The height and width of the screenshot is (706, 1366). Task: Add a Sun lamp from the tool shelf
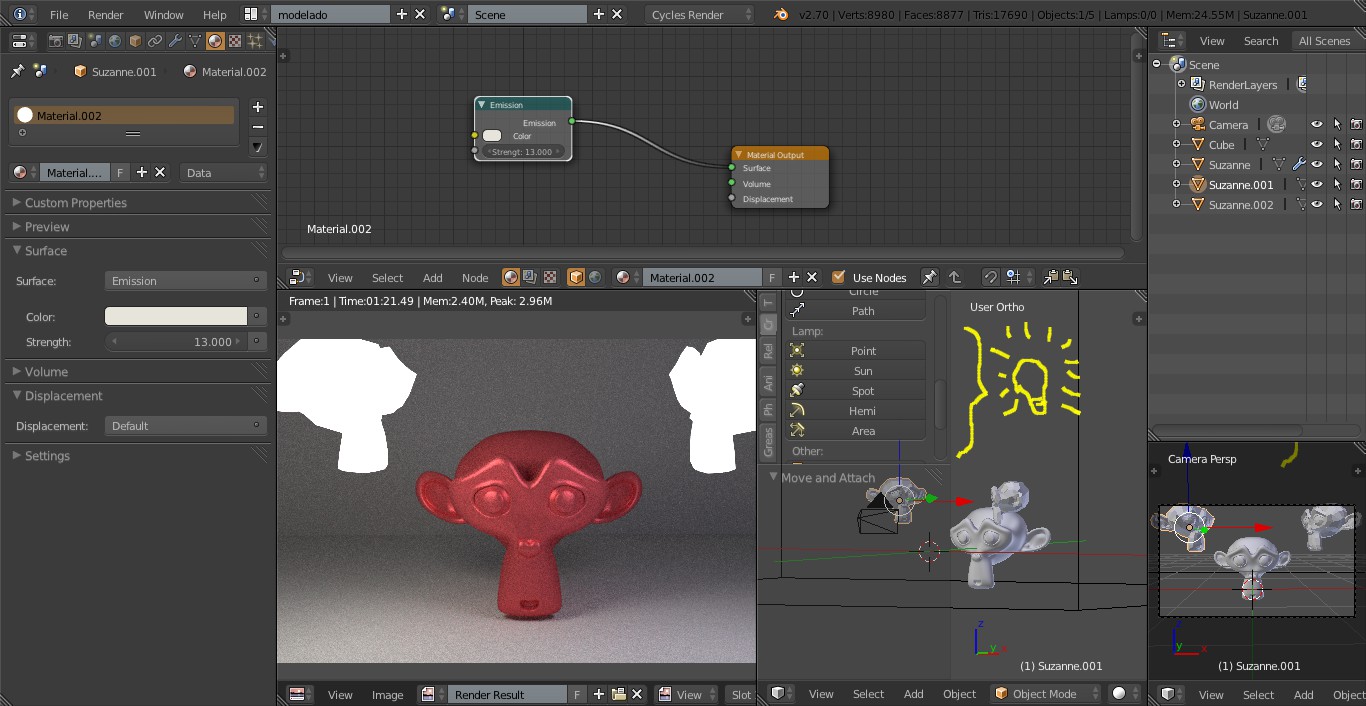856,371
